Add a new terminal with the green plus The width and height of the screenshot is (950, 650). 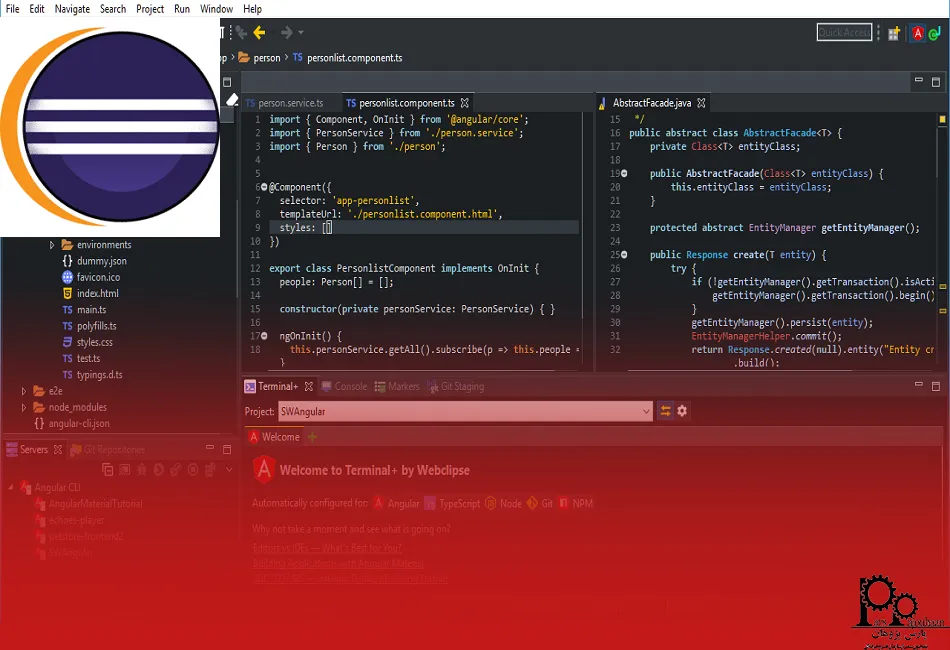[x=313, y=437]
